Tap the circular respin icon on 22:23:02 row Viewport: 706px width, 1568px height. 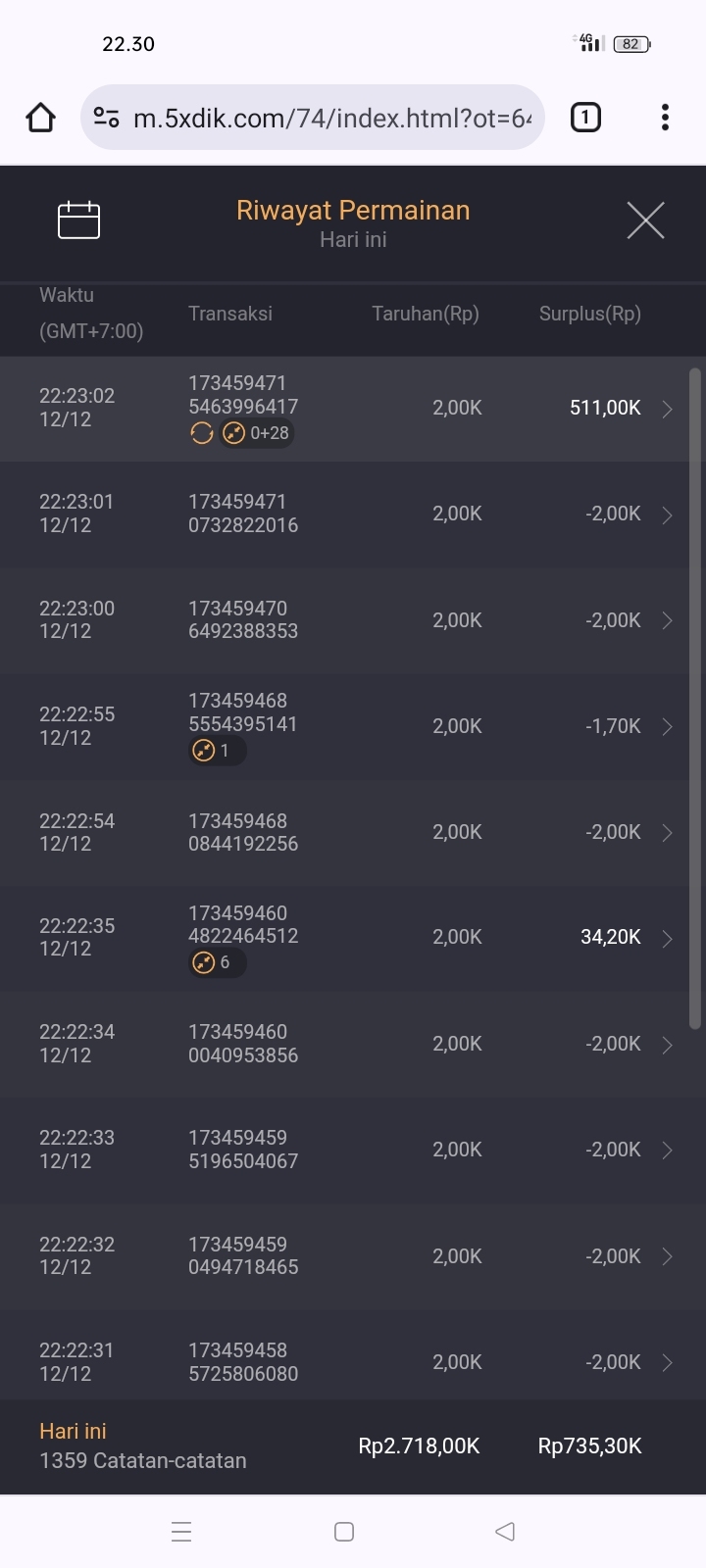[x=202, y=433]
